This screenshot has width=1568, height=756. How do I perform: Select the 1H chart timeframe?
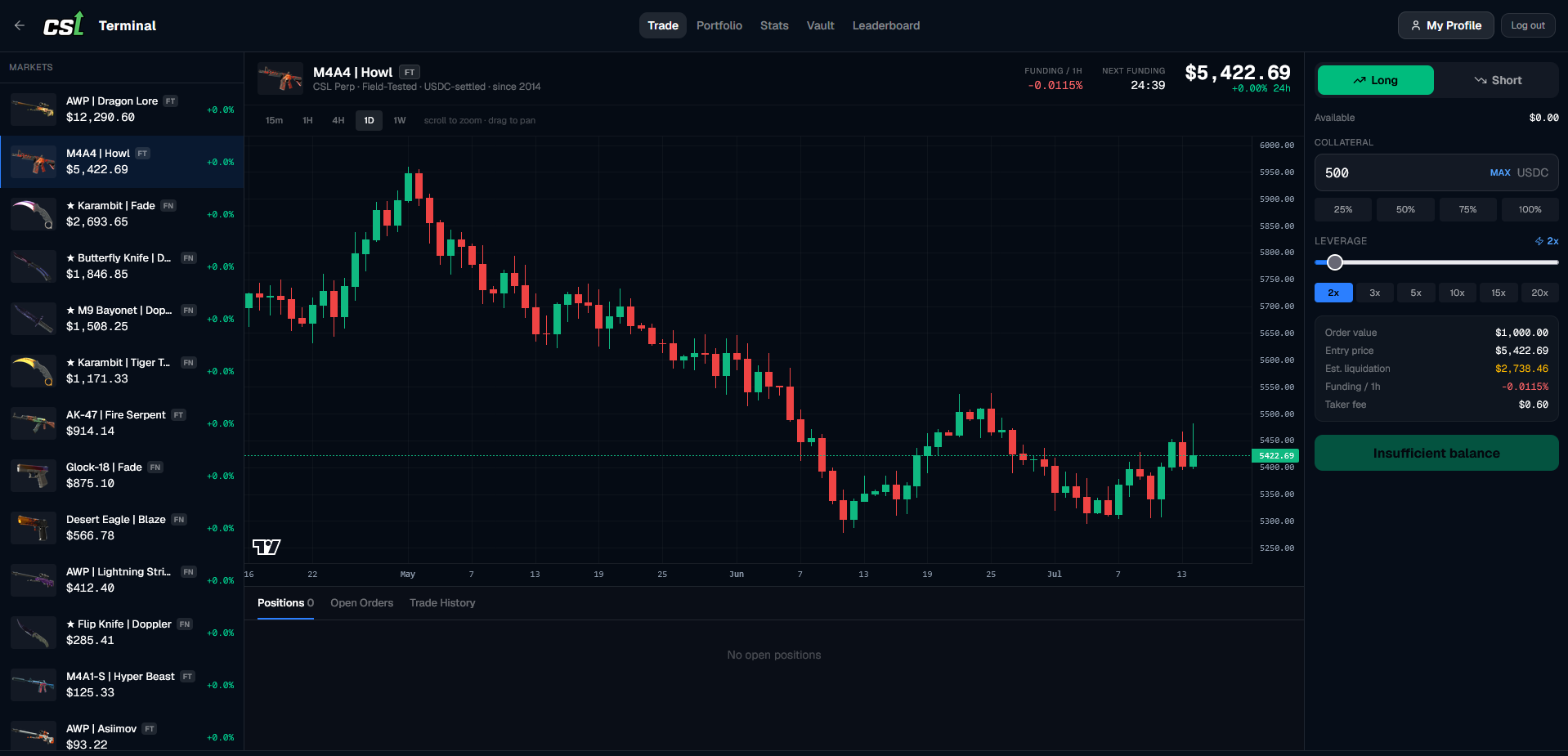[x=307, y=120]
